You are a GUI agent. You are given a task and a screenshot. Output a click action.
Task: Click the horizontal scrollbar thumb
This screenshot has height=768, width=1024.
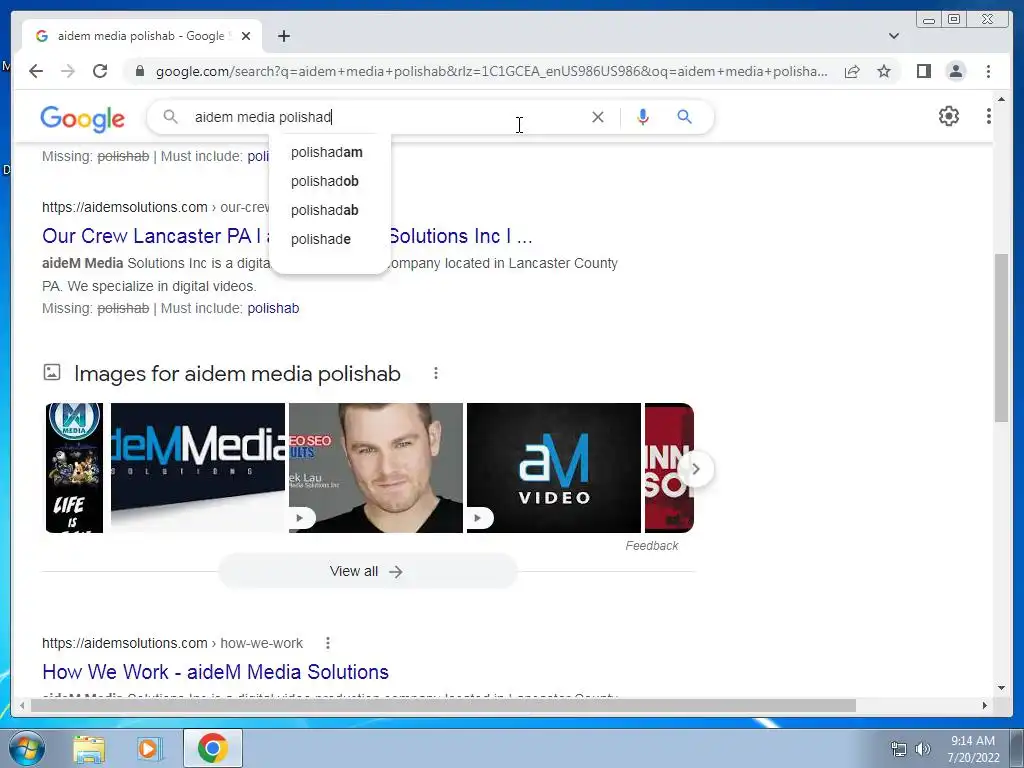tap(443, 705)
